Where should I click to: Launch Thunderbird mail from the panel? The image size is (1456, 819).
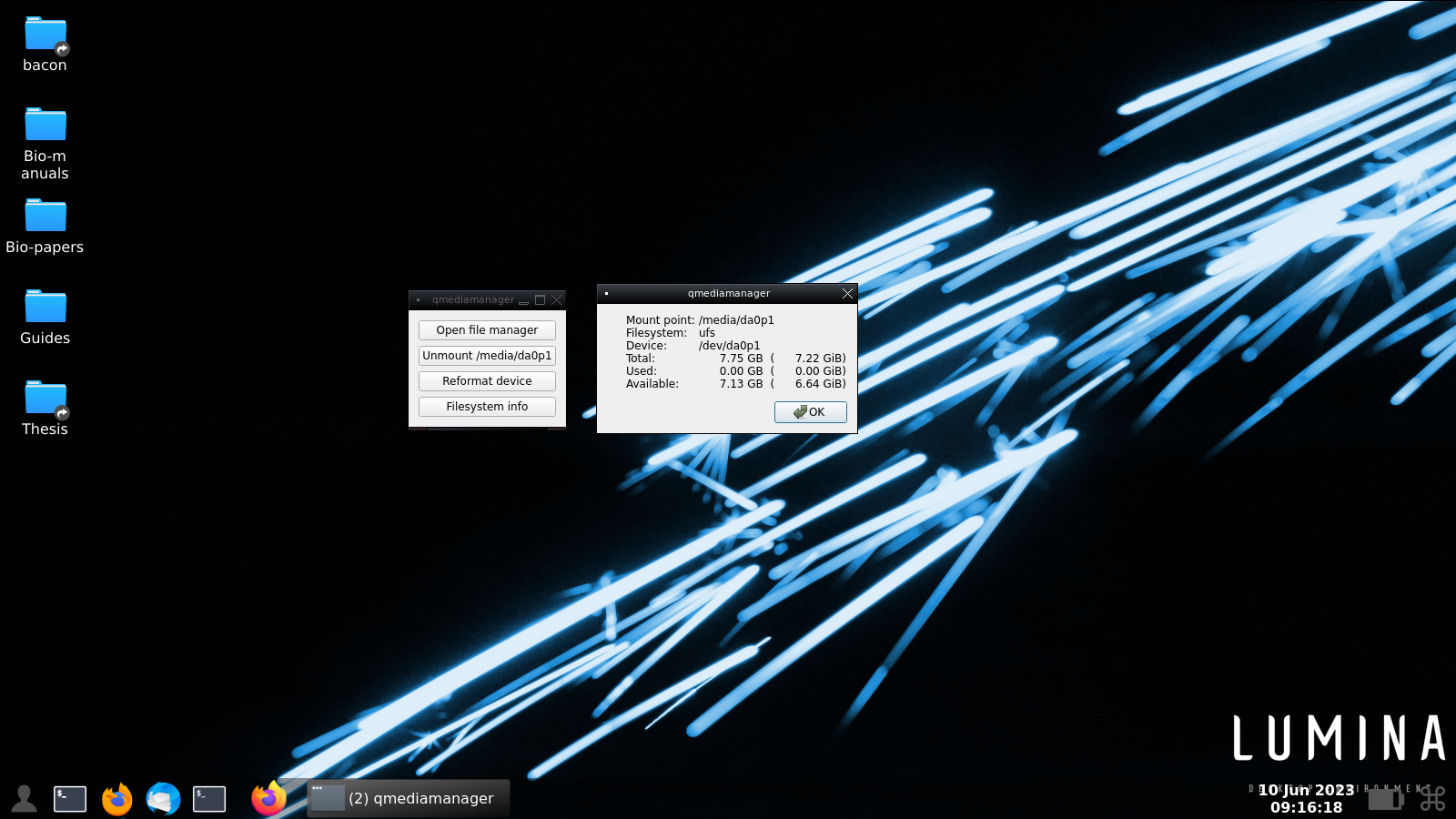click(163, 799)
